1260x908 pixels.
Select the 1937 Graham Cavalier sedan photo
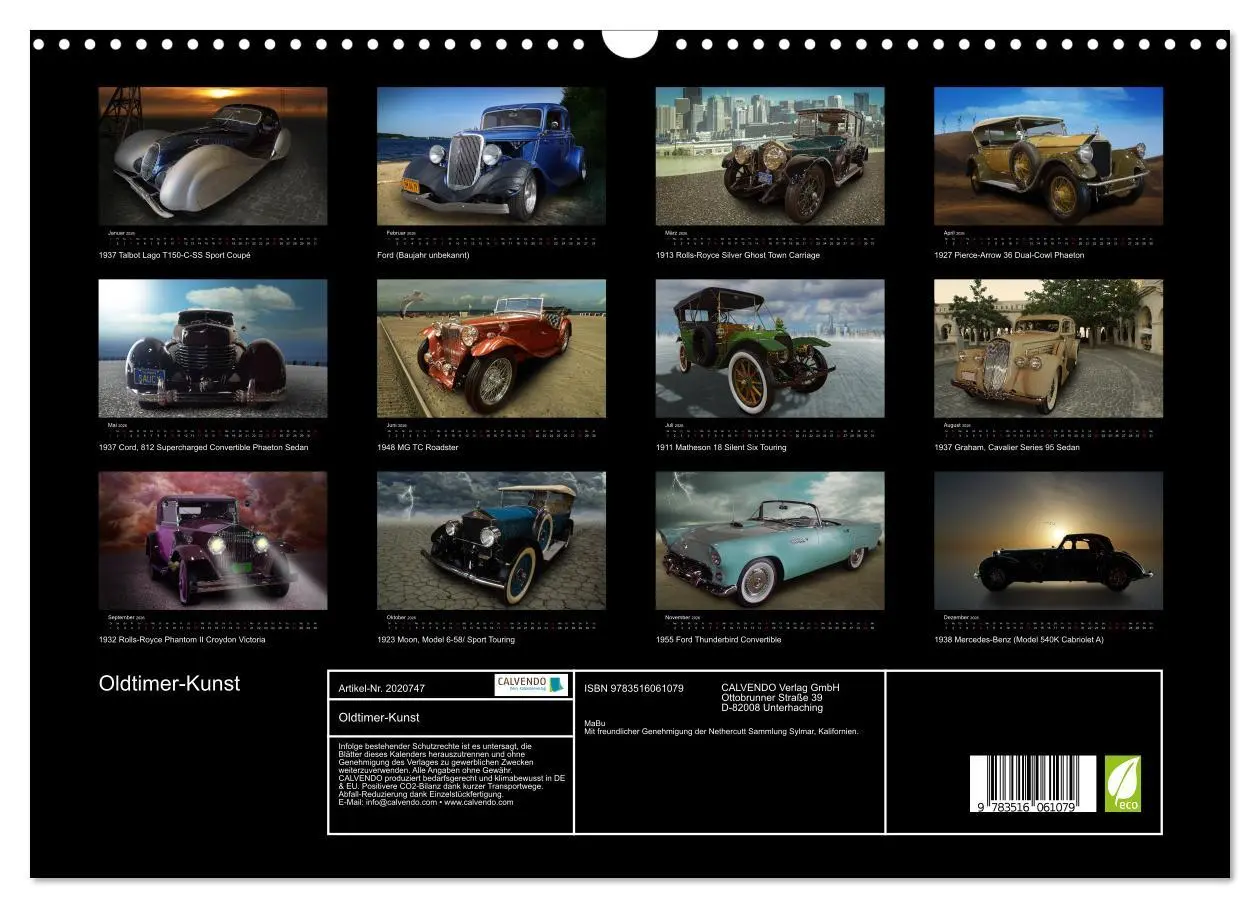(x=1048, y=348)
